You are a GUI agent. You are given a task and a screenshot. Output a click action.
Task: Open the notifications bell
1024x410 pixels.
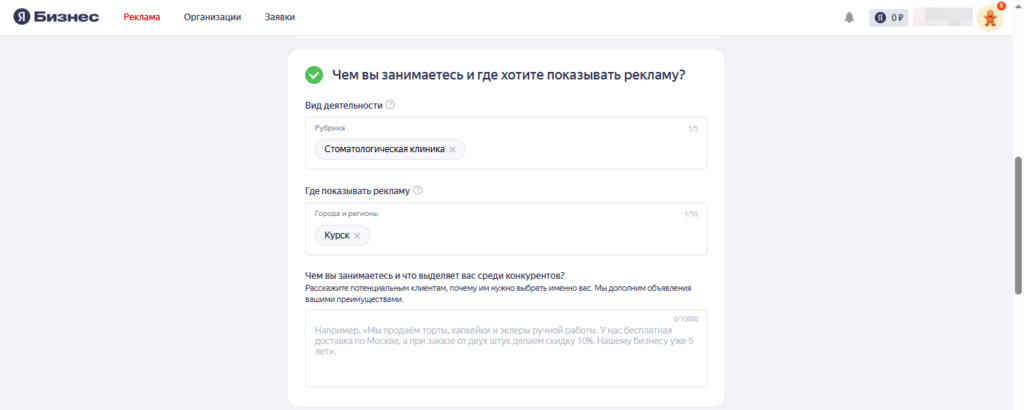[849, 18]
